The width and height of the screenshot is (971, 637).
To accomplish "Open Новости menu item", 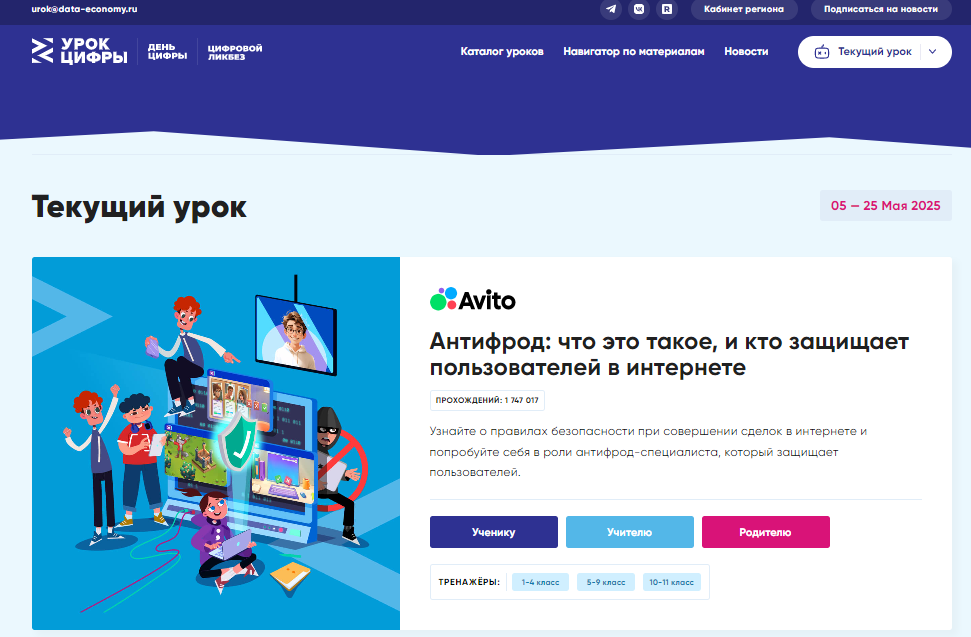I will click(x=746, y=51).
